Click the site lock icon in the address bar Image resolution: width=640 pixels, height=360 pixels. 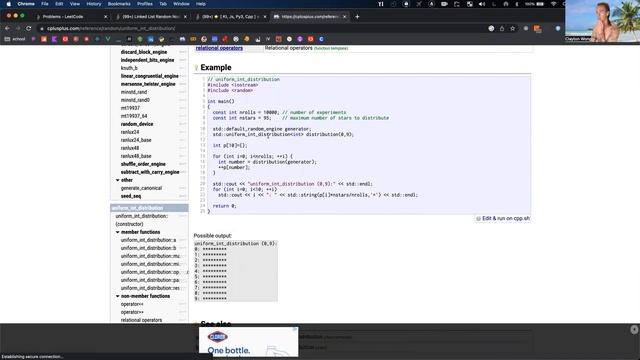[x=42, y=29]
